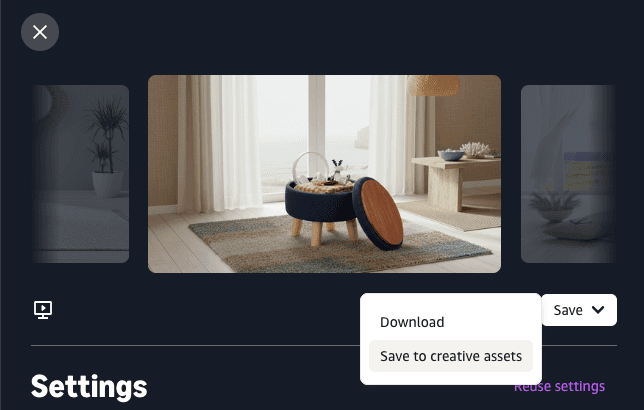Select the dimmed right curtain room thumbnail
Screen dimensions: 644x410
[x=568, y=174]
